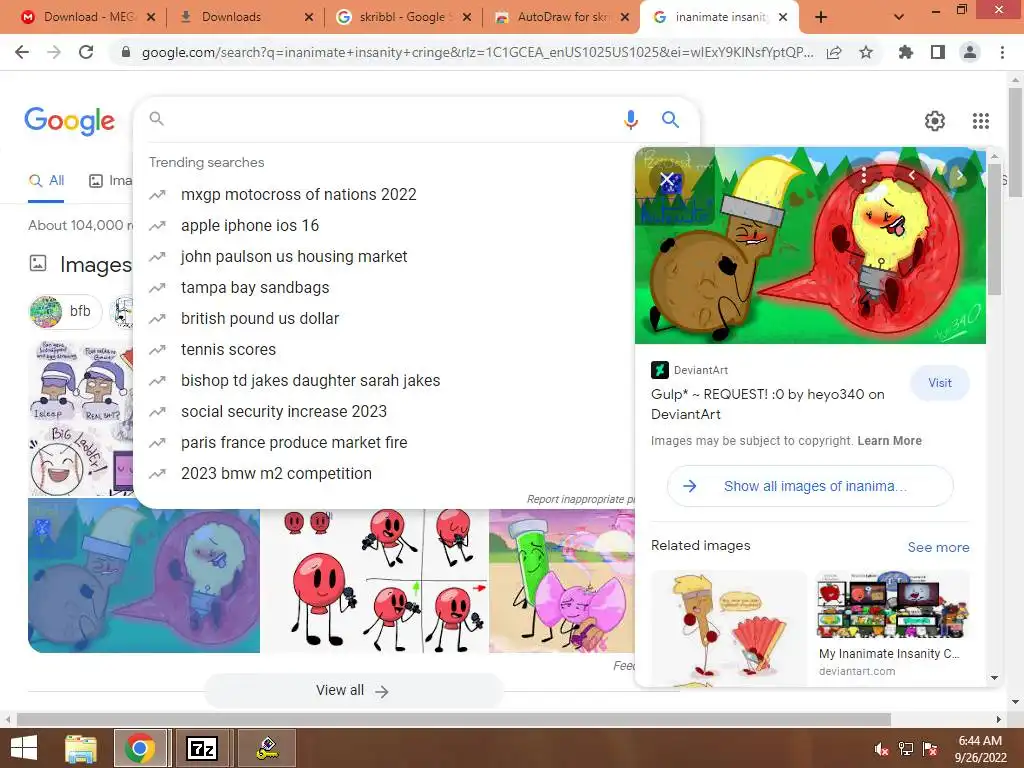Show next image in preview
Viewport: 1024px width, 768px height.
click(x=959, y=175)
